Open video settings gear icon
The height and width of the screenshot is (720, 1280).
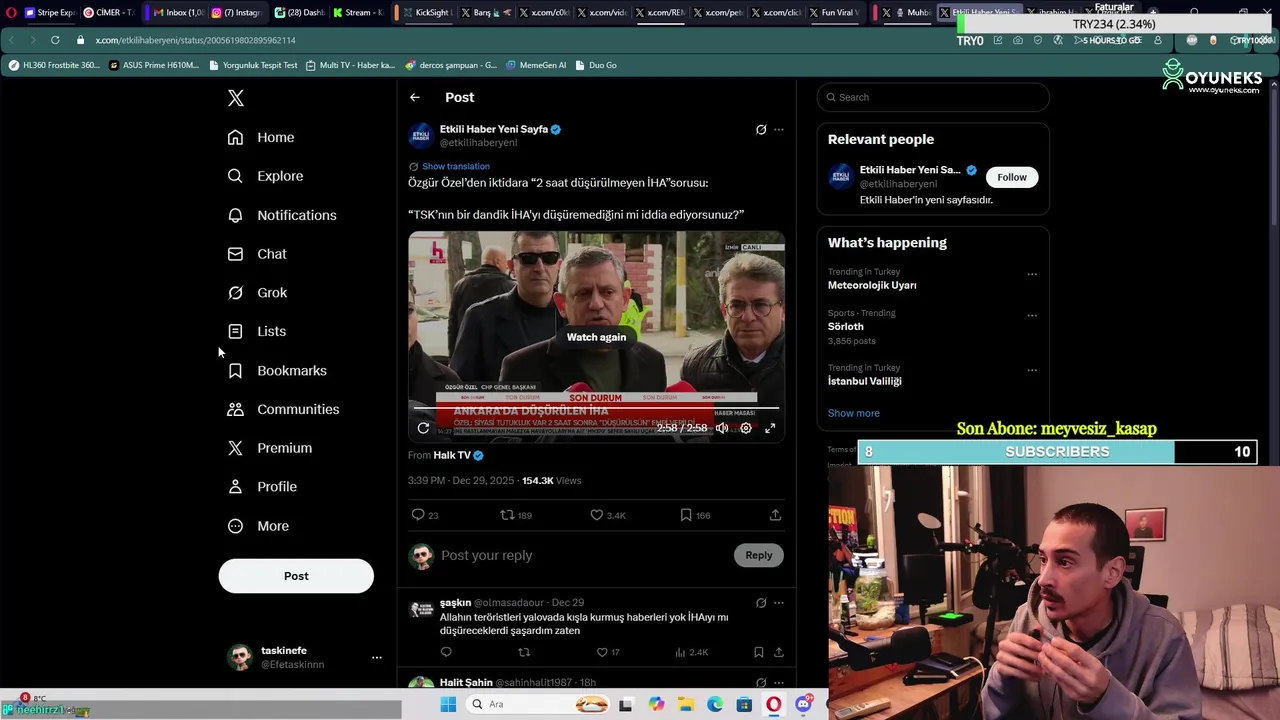click(x=746, y=428)
